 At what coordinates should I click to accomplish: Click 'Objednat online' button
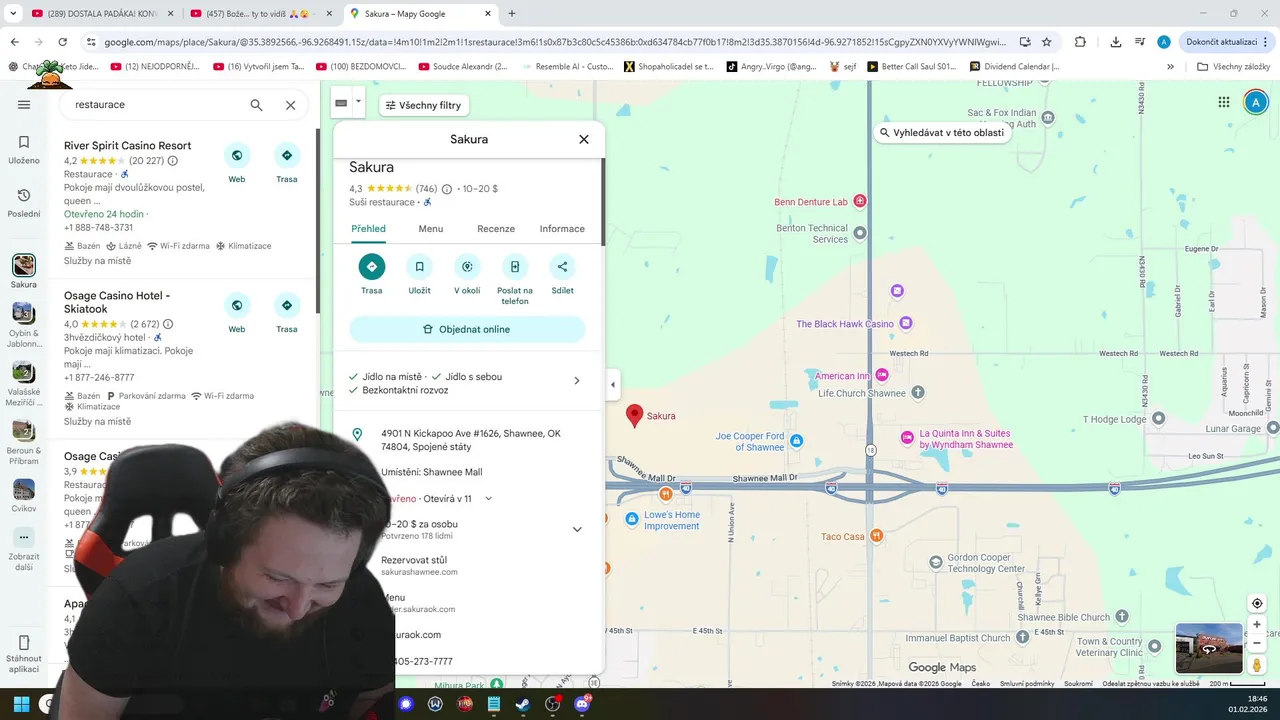[467, 329]
